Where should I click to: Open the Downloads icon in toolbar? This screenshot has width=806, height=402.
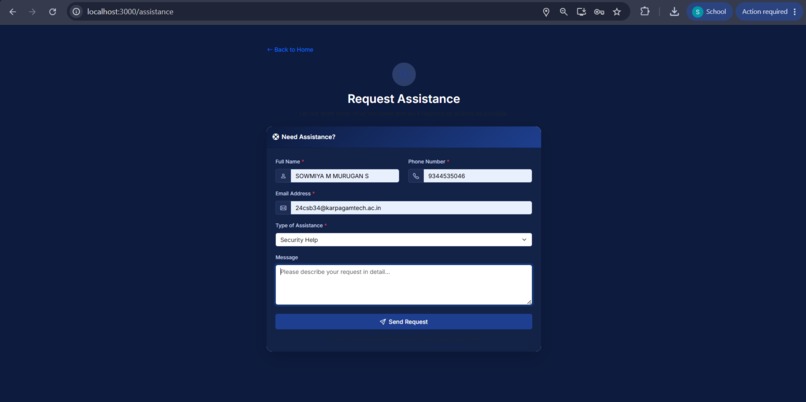(674, 12)
